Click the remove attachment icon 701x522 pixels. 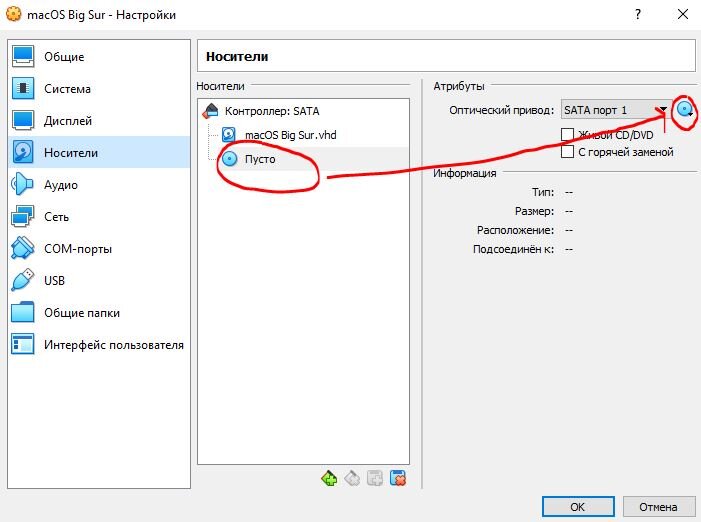point(397,479)
